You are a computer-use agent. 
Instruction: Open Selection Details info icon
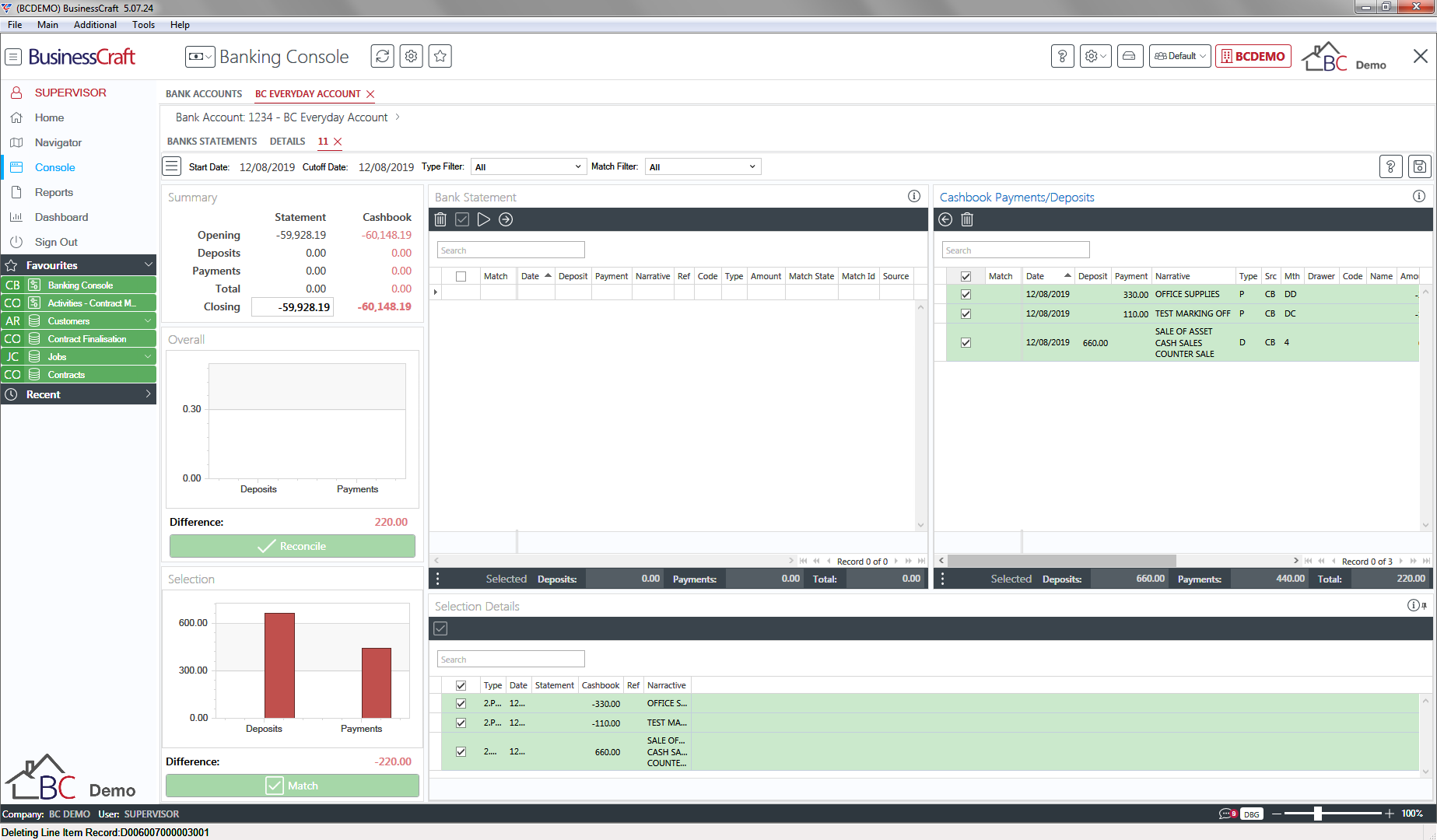1414,605
